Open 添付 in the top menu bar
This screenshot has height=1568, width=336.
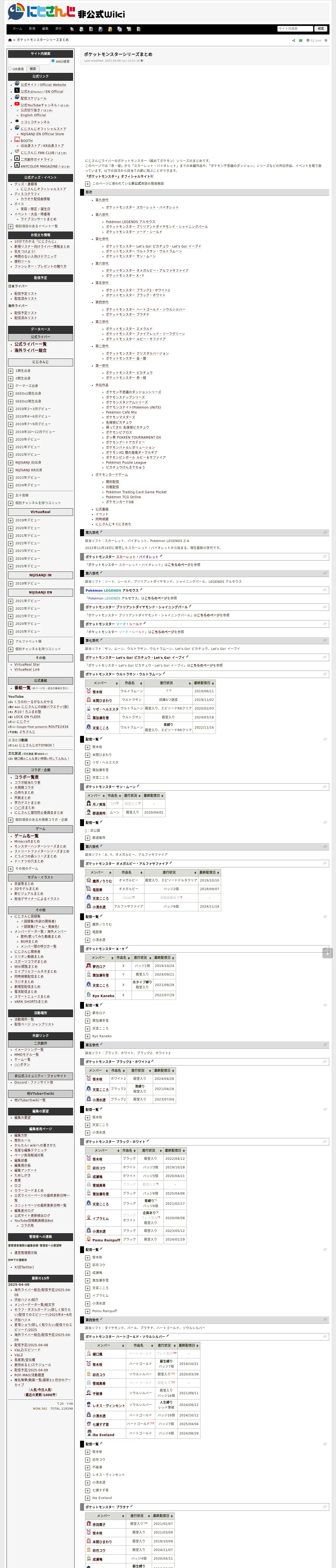pos(59,28)
